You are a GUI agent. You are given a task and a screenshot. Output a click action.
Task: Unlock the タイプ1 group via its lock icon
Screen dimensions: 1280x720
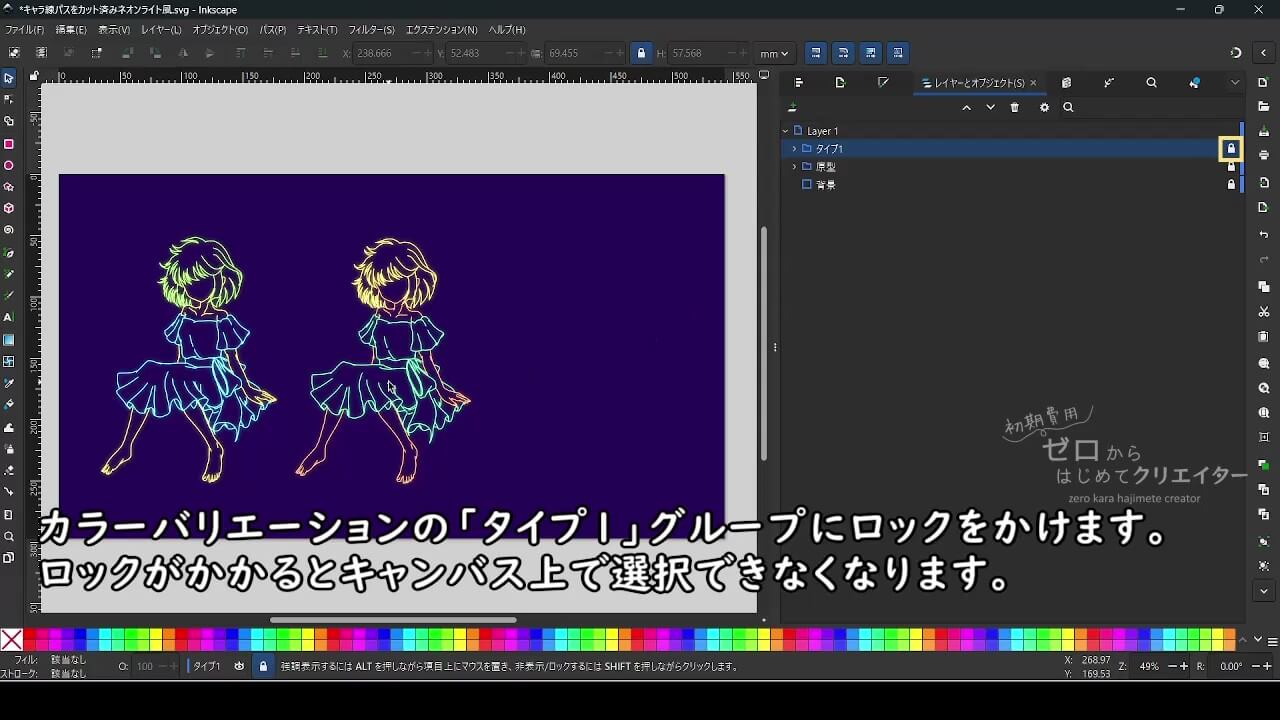[x=1231, y=148]
